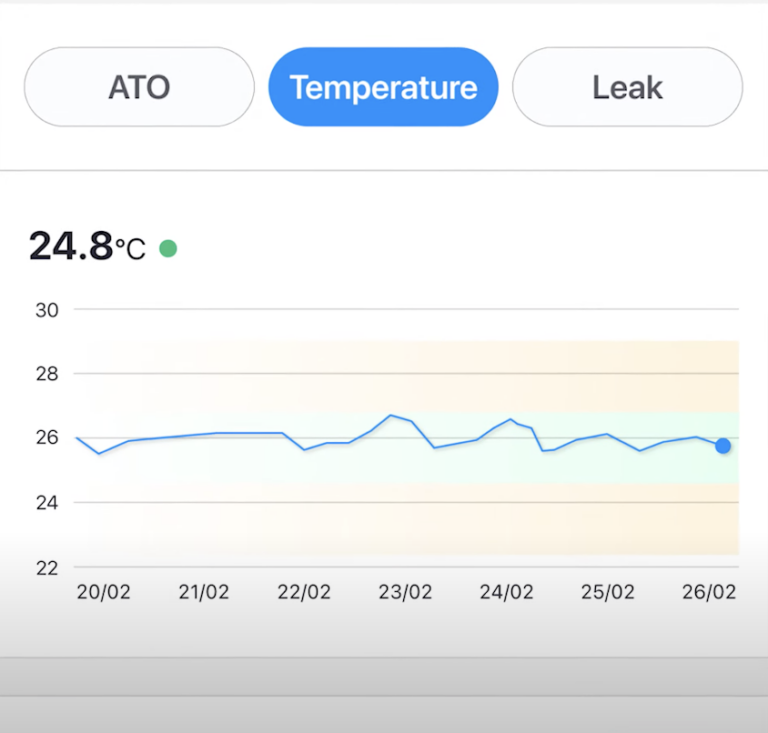This screenshot has width=768, height=733.
Task: Pick the 24/02 date label
Action: (x=506, y=592)
